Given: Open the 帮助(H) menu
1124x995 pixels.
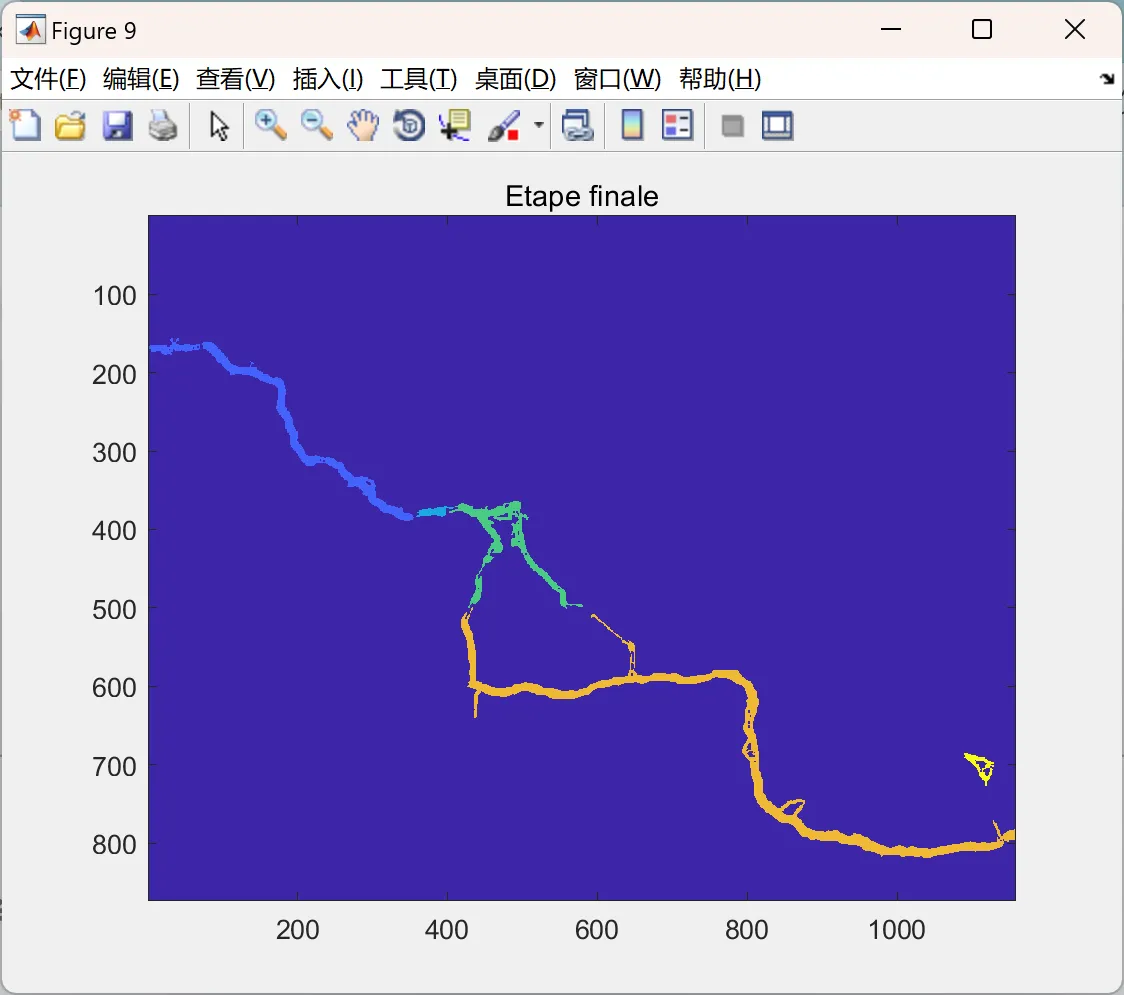Looking at the screenshot, I should pos(720,79).
